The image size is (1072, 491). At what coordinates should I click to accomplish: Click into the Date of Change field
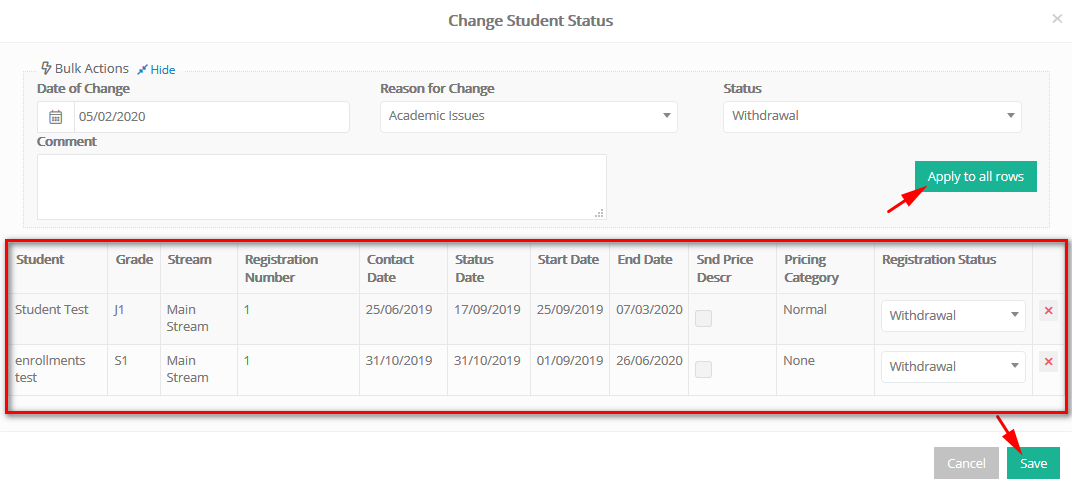[x=211, y=117]
